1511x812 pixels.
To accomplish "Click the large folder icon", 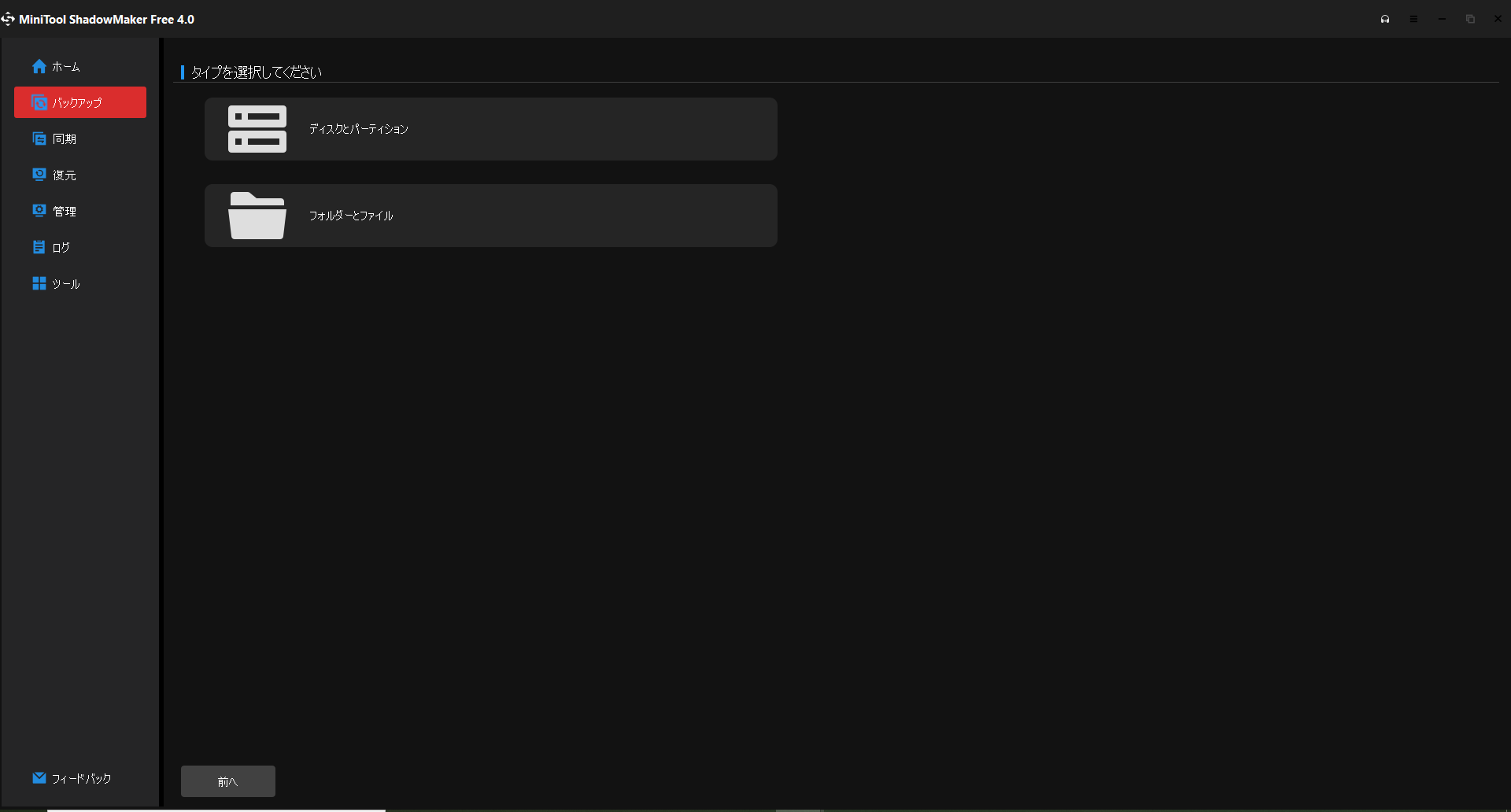I will 257,216.
